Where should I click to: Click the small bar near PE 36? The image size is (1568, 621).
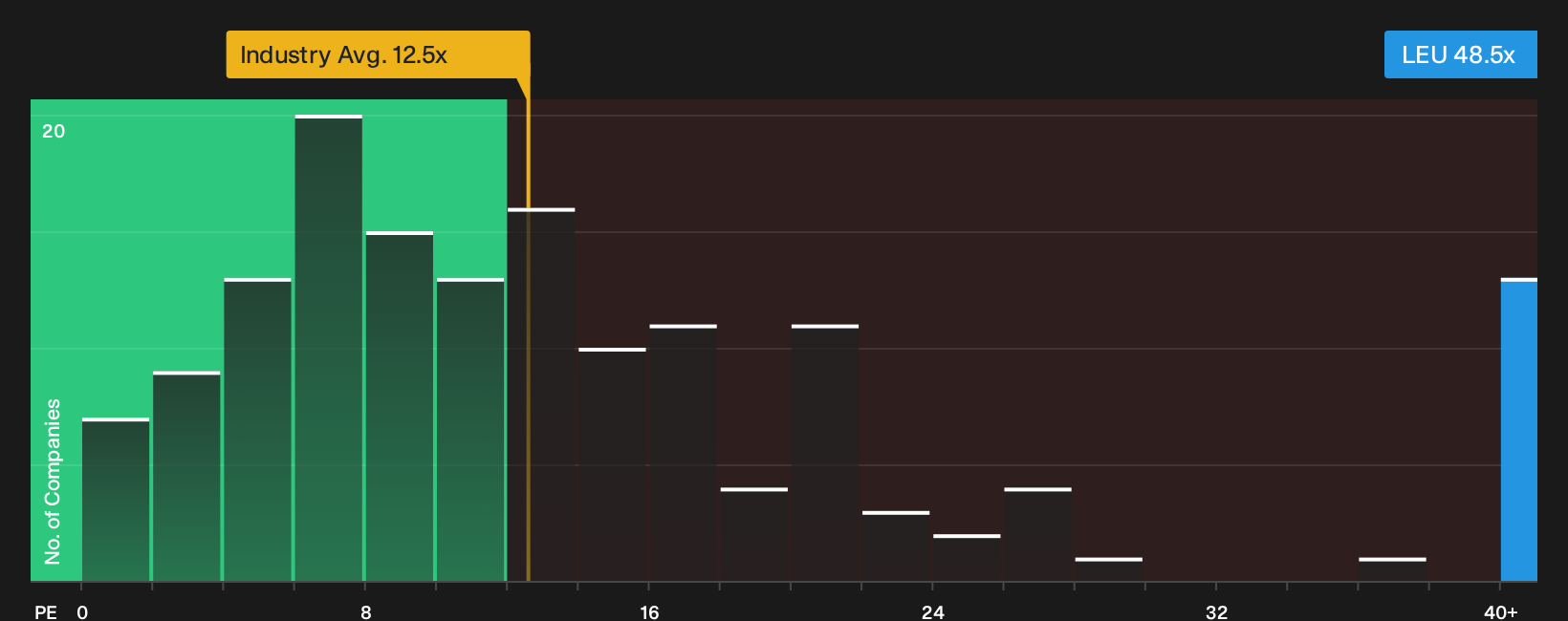click(1392, 569)
